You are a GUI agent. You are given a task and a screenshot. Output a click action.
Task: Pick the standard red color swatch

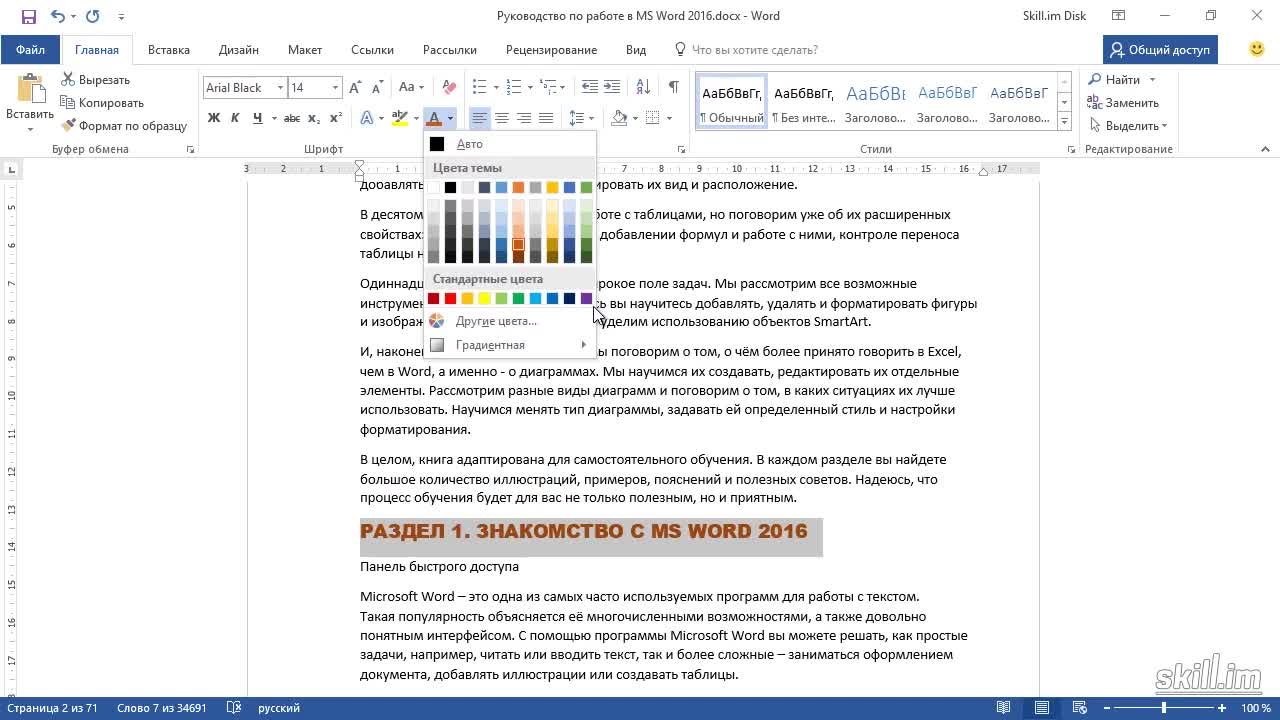tap(451, 298)
